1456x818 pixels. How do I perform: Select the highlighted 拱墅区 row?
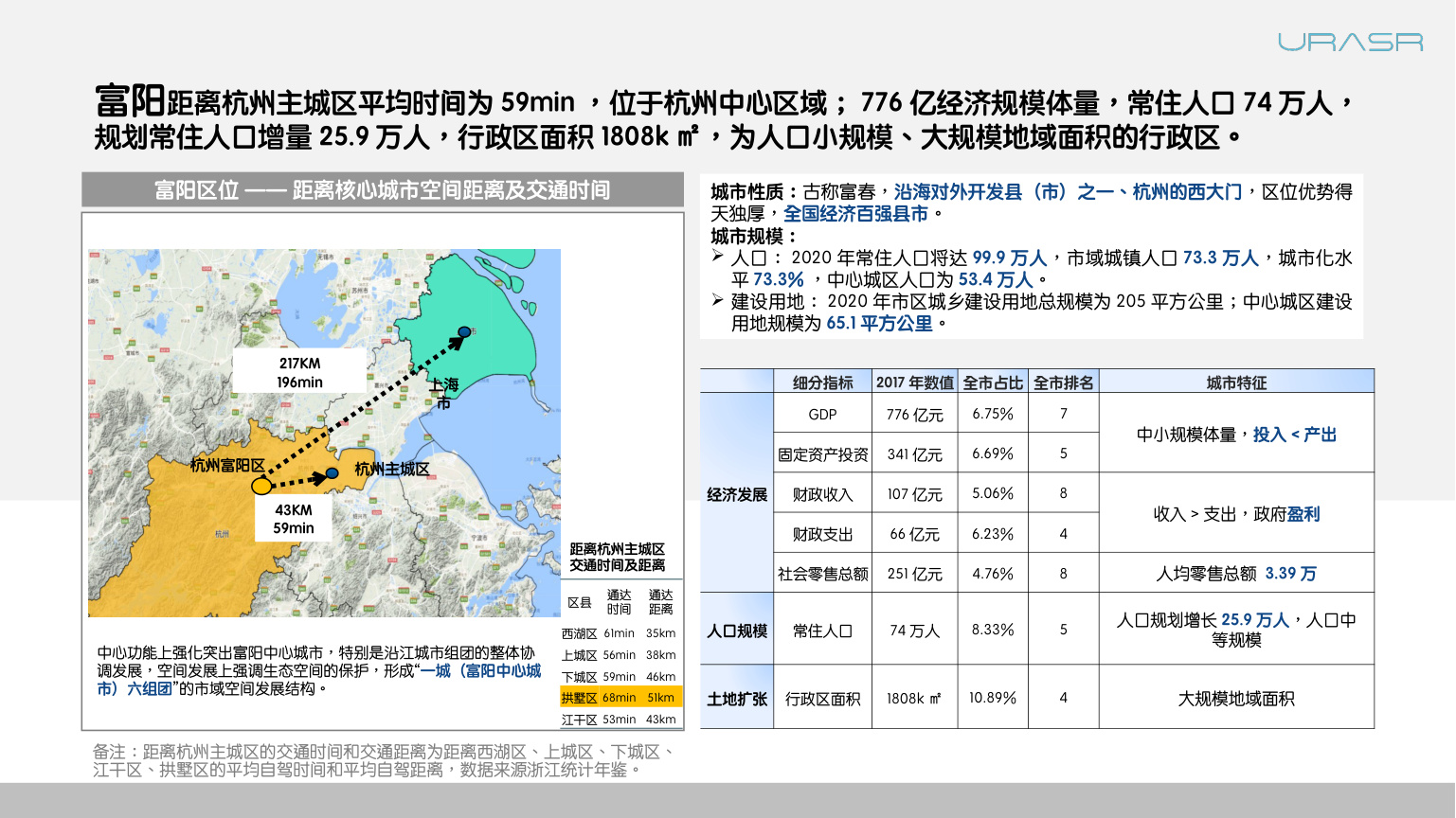point(620,698)
